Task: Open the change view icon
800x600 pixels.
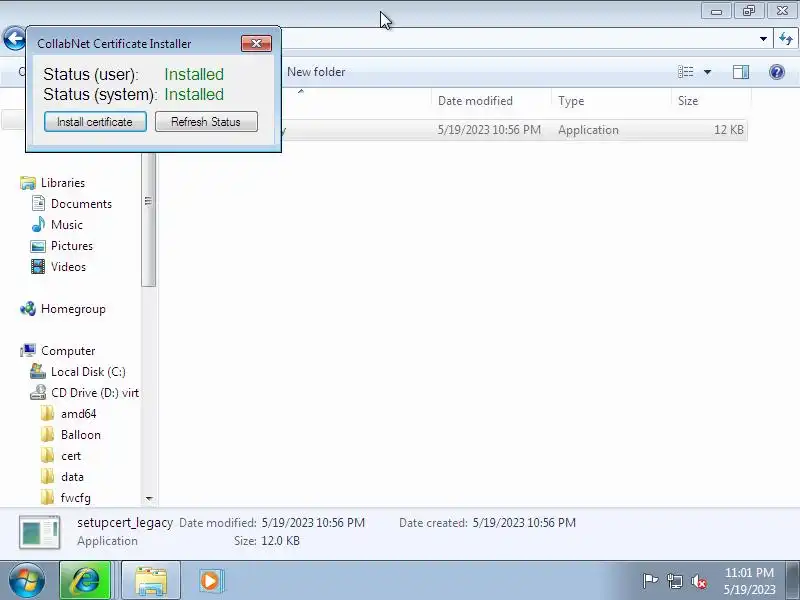Action: point(685,72)
